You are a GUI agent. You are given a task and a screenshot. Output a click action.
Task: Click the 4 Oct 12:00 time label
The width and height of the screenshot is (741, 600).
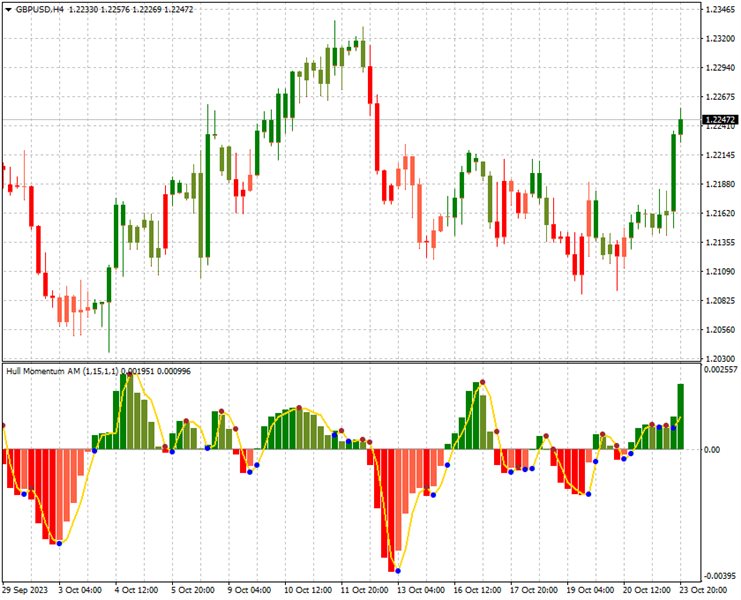(136, 590)
